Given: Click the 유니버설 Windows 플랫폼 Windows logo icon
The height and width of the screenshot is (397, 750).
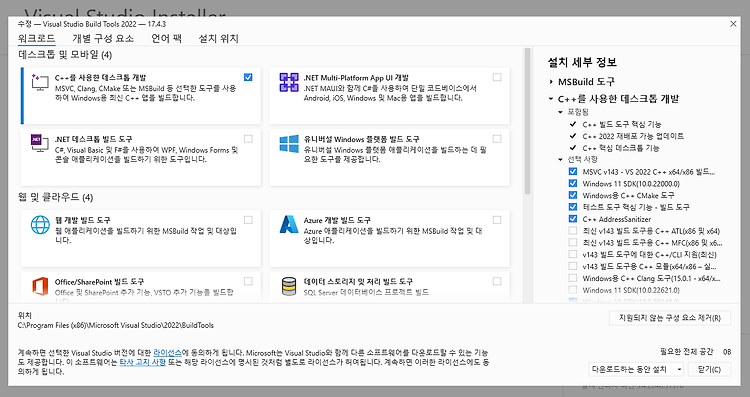Looking at the screenshot, I should [x=289, y=143].
